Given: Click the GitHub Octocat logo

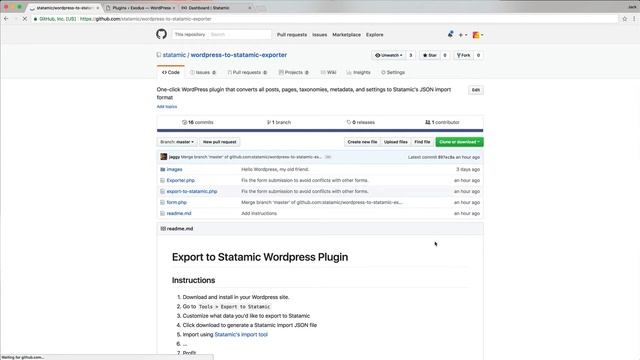Looking at the screenshot, I should pyautogui.click(x=161, y=34).
